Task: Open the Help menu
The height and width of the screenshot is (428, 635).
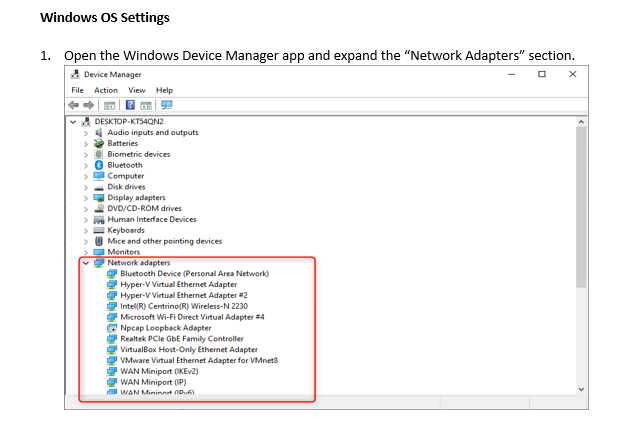Action: coord(164,90)
